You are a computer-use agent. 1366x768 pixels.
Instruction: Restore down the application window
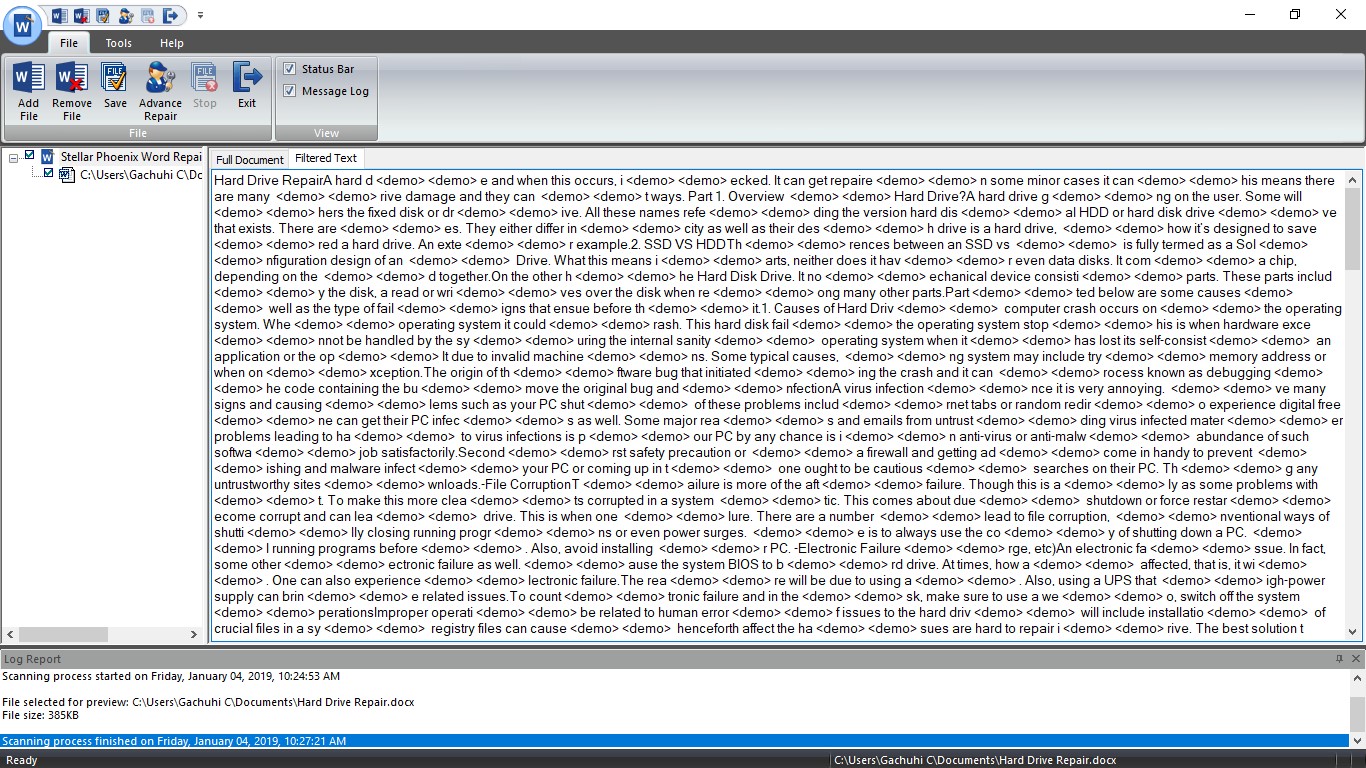click(1295, 14)
